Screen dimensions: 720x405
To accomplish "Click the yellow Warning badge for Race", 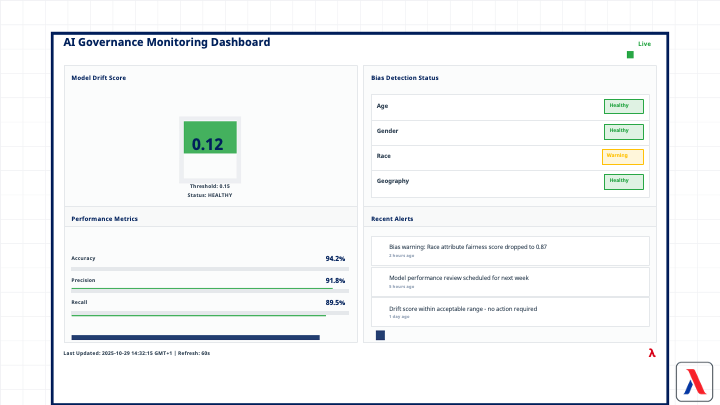I will tap(622, 156).
